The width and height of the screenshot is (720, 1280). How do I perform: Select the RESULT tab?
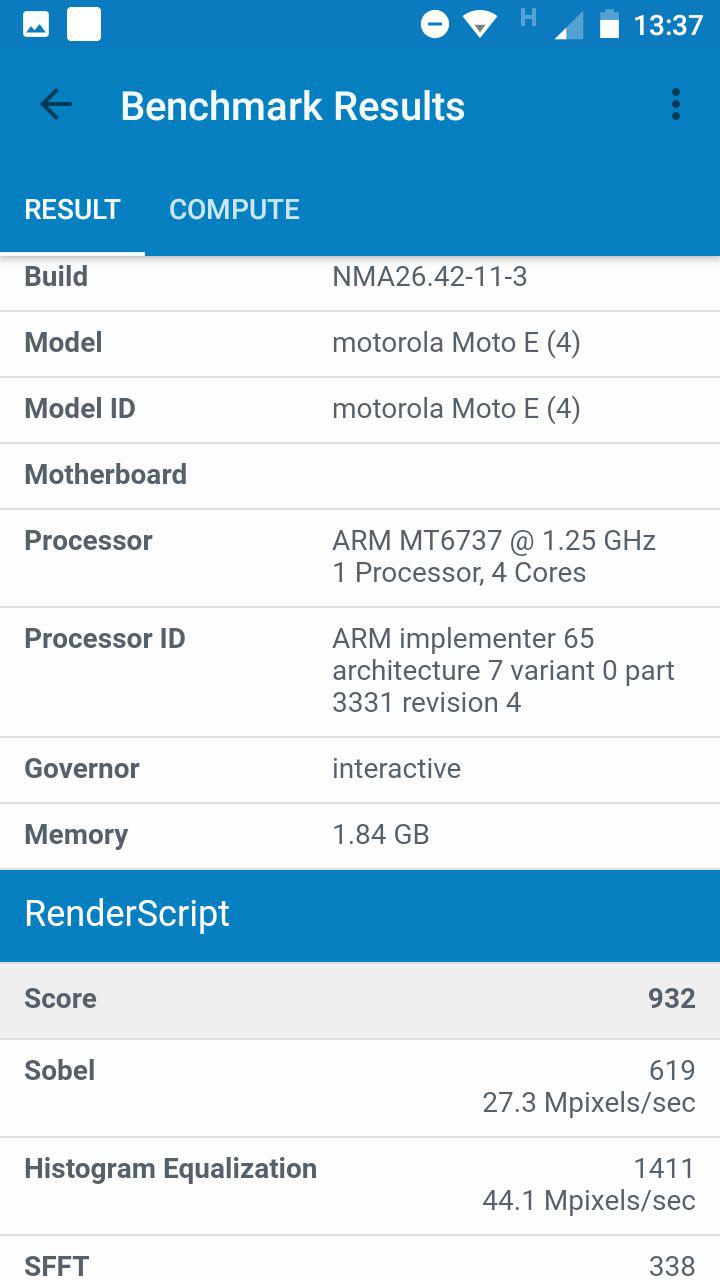coord(72,209)
